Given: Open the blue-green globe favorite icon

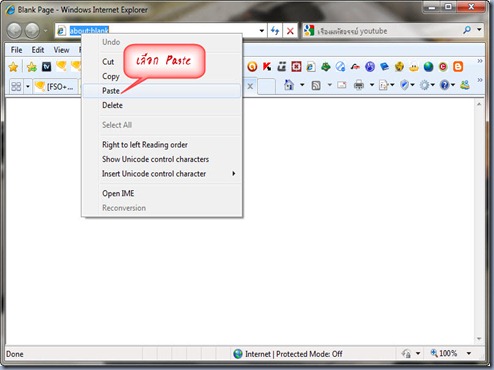Looking at the screenshot, I should click(428, 67).
